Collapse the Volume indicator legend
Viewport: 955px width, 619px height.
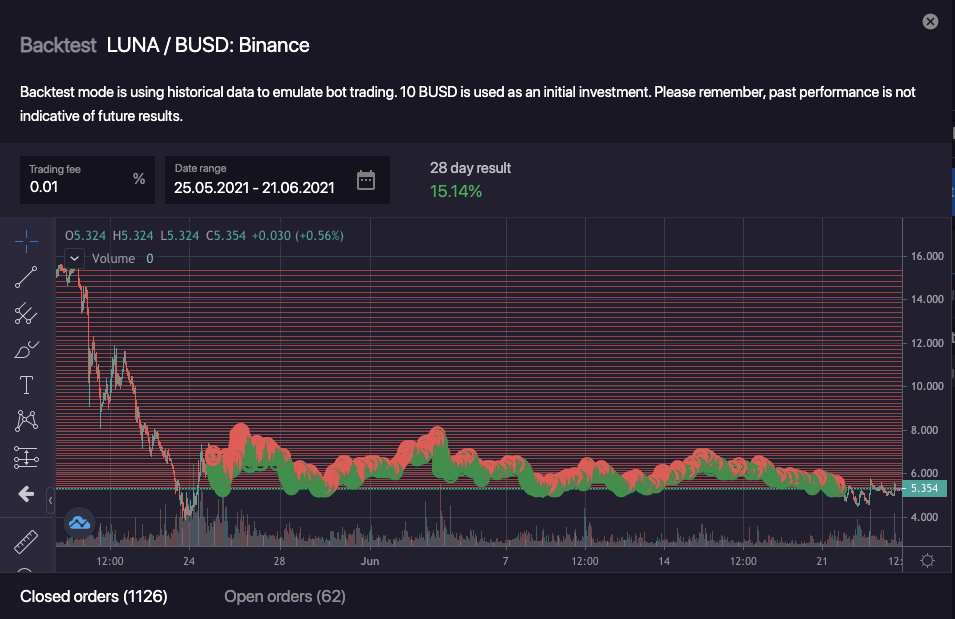click(x=74, y=258)
